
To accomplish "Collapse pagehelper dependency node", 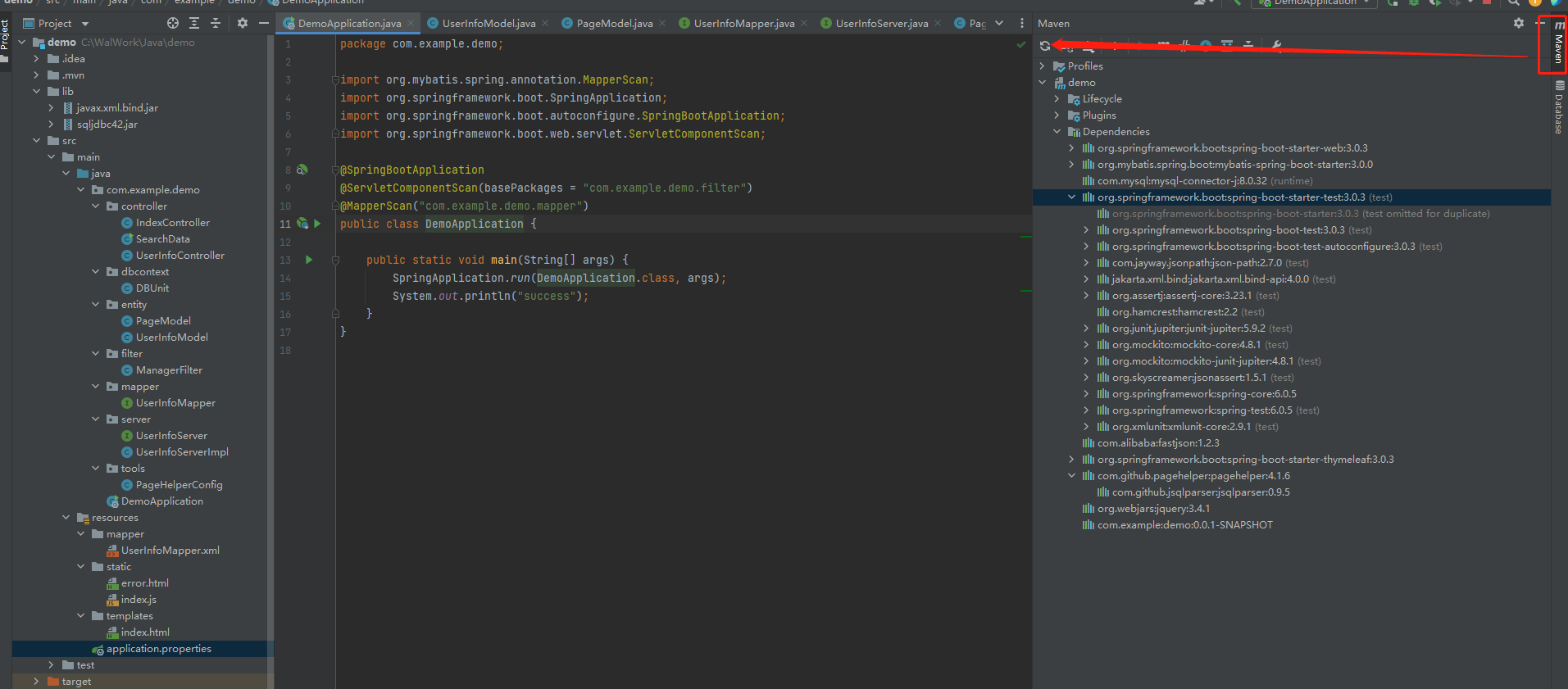I will point(1072,476).
